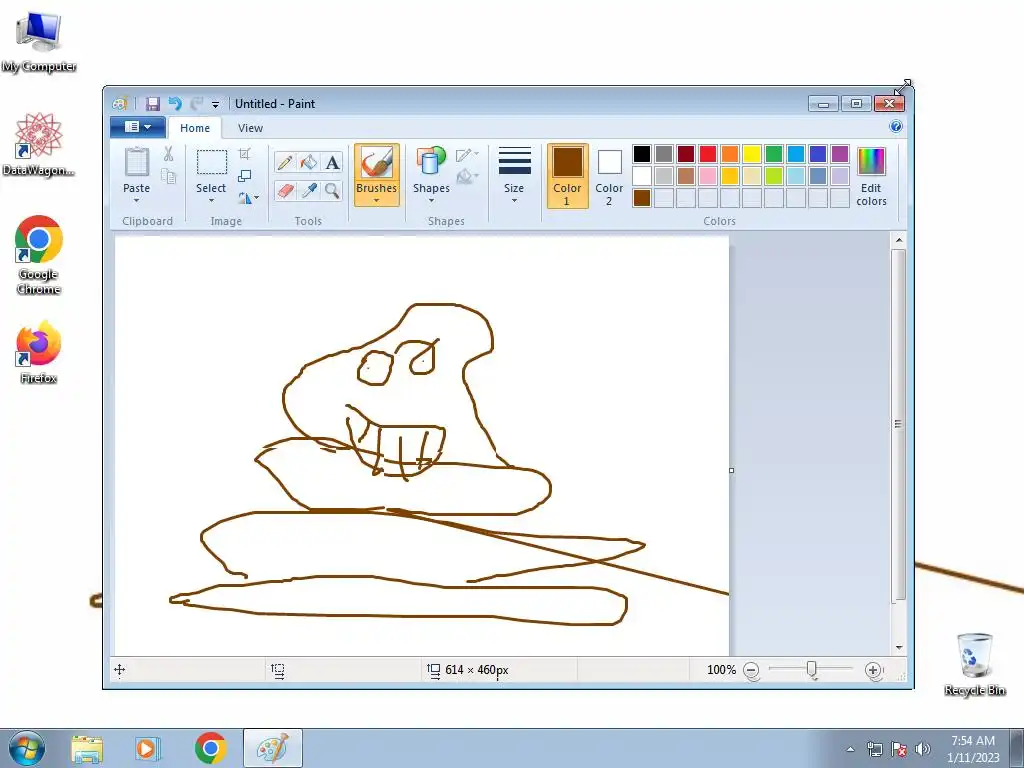Viewport: 1024px width, 768px height.
Task: Click the Save icon in quick access toolbar
Action: tap(153, 104)
